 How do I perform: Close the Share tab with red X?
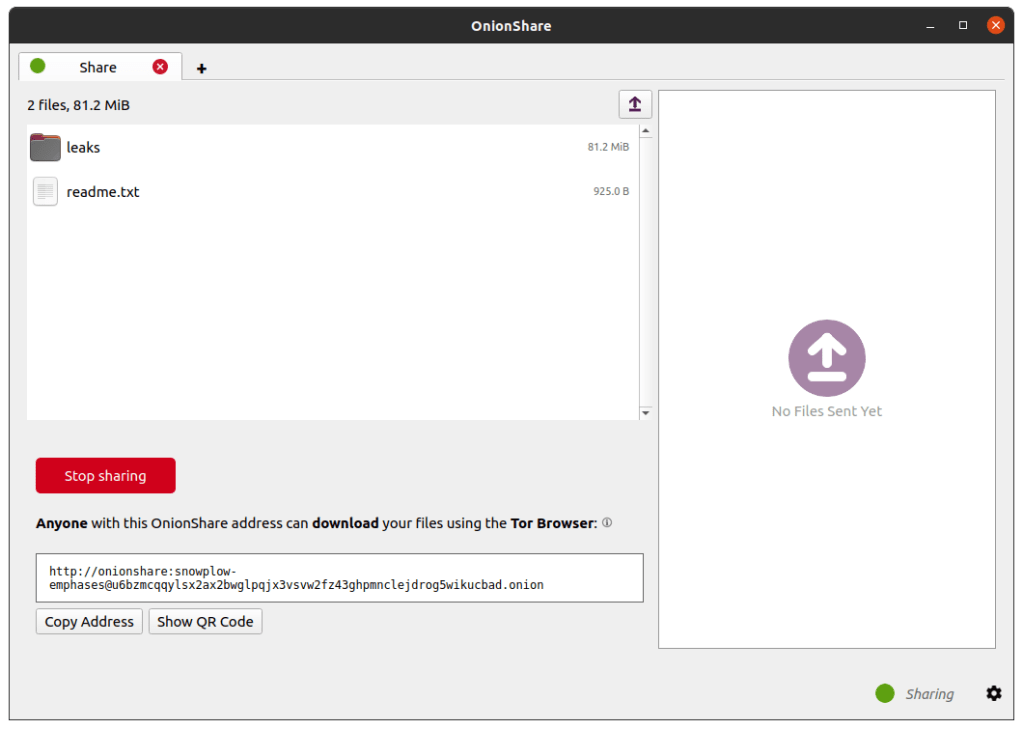click(x=160, y=67)
